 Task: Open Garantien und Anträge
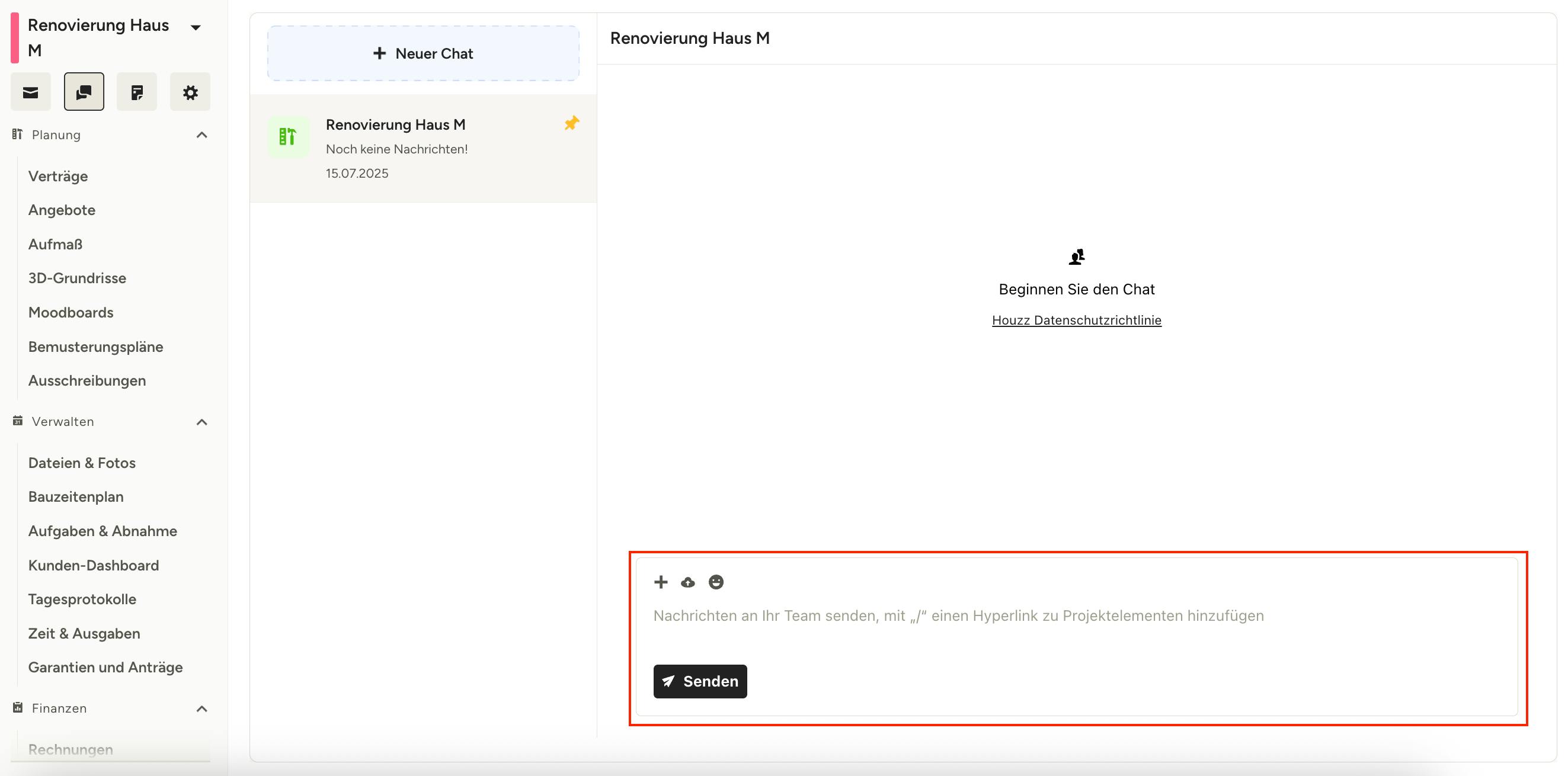click(105, 667)
